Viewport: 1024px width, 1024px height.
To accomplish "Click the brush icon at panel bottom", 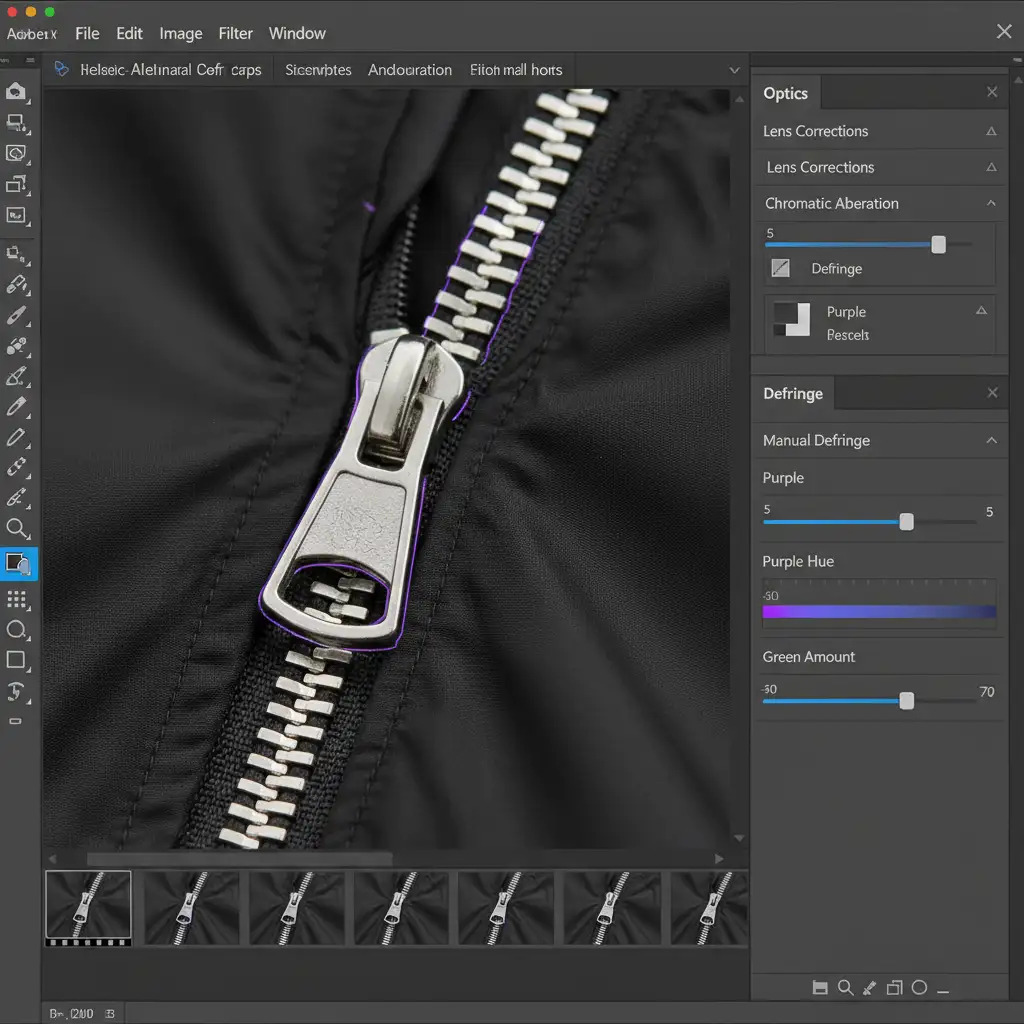I will click(x=869, y=988).
